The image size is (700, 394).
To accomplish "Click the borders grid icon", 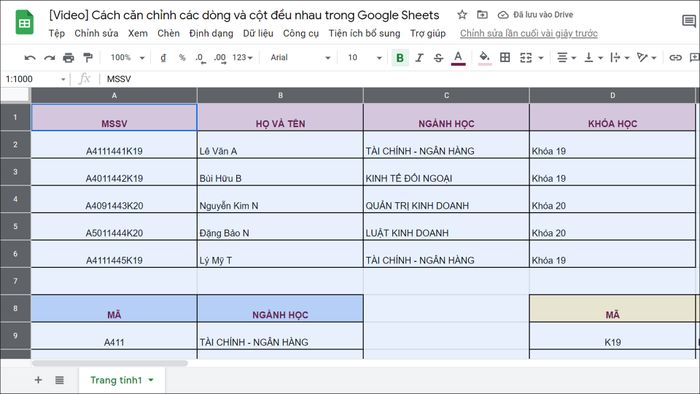I will click(505, 58).
